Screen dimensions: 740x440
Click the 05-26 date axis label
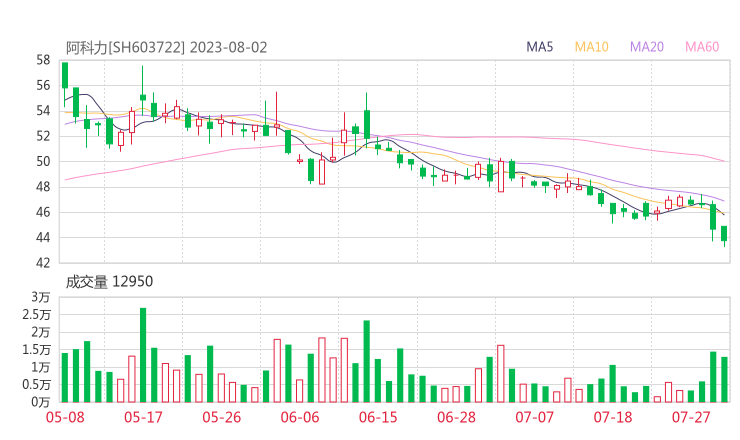pyautogui.click(x=221, y=417)
